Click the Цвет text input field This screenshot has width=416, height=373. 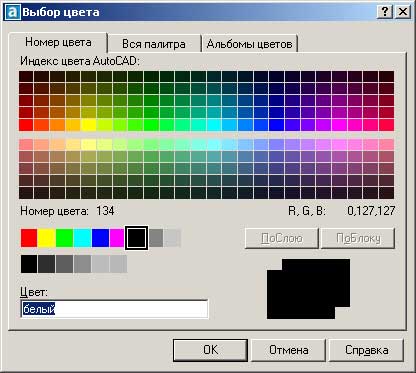pyautogui.click(x=114, y=309)
